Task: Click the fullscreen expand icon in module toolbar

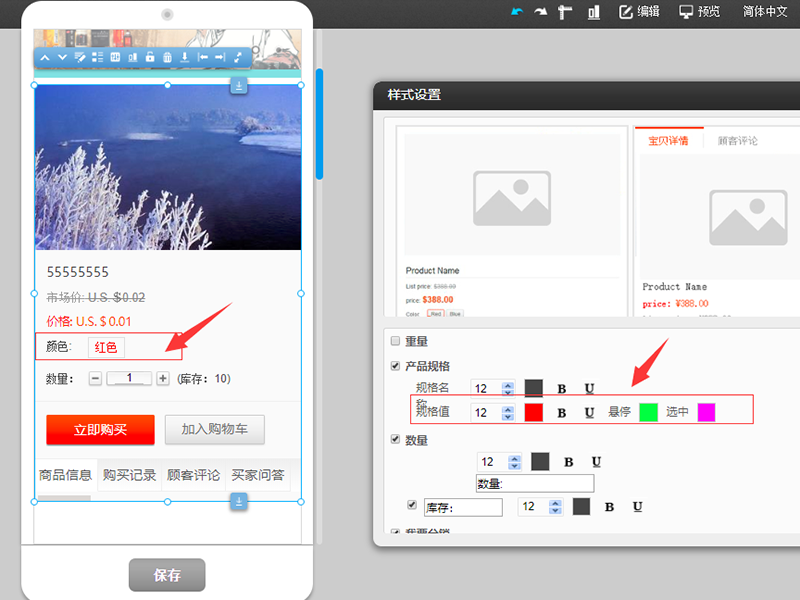Action: click(x=238, y=57)
